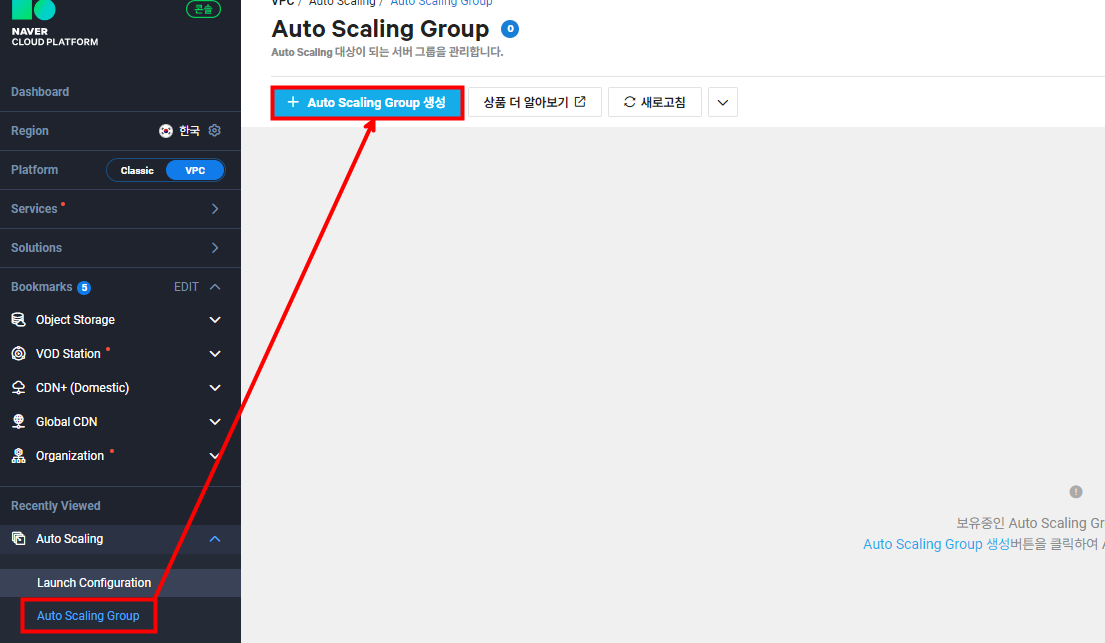
Task: Click the Recently Viewed heading
Action: [x=56, y=506]
